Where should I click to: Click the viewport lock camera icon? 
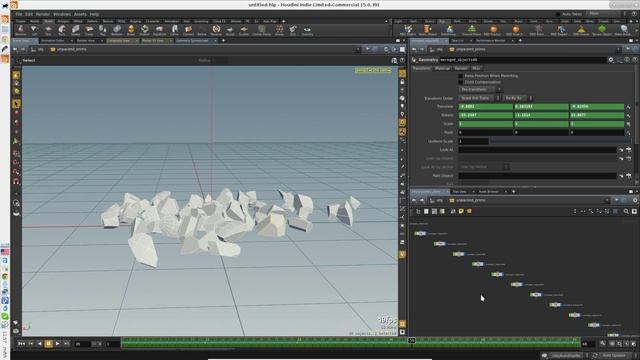pyautogui.click(x=402, y=82)
